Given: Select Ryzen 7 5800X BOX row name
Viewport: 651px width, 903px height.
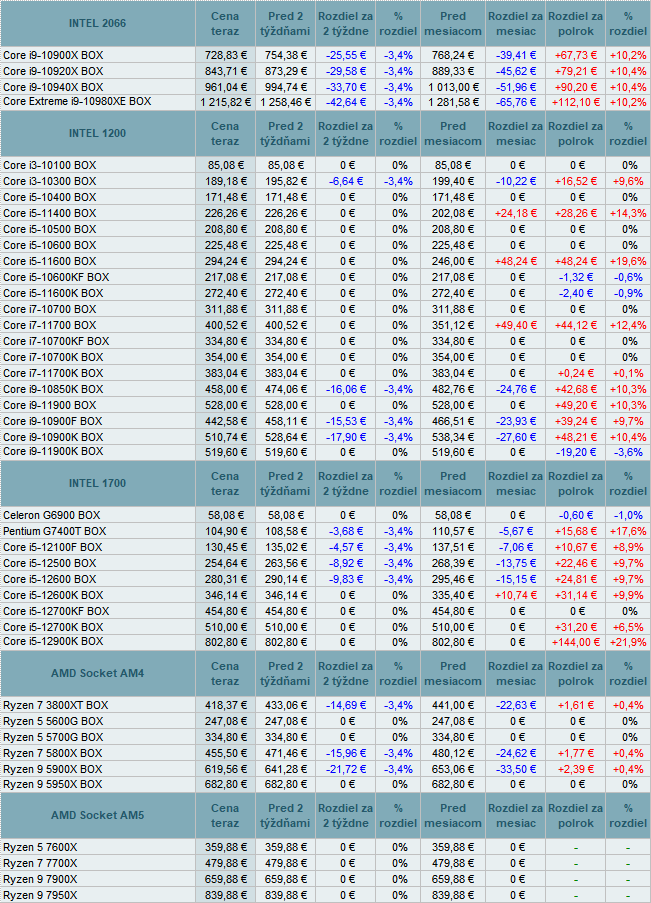Looking at the screenshot, I should pos(52,753).
